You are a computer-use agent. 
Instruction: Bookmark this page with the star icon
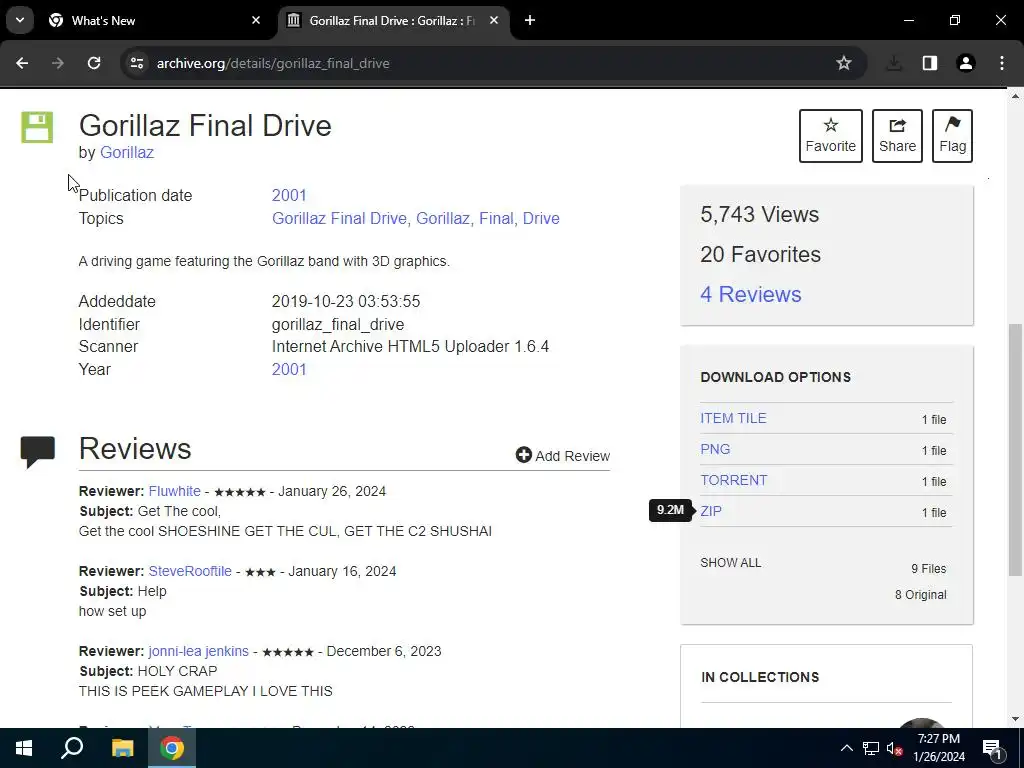844,63
